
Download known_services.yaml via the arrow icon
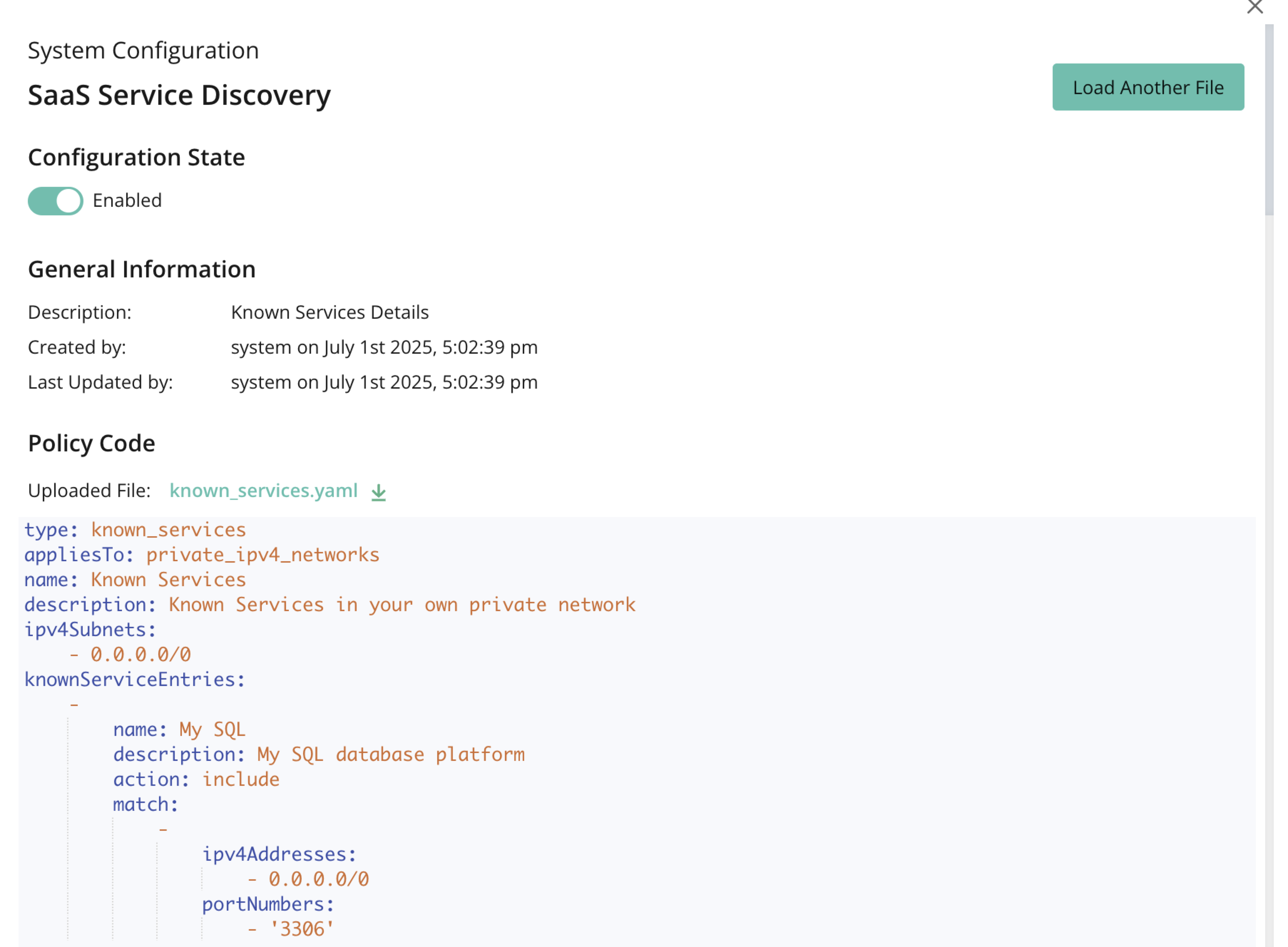point(378,492)
